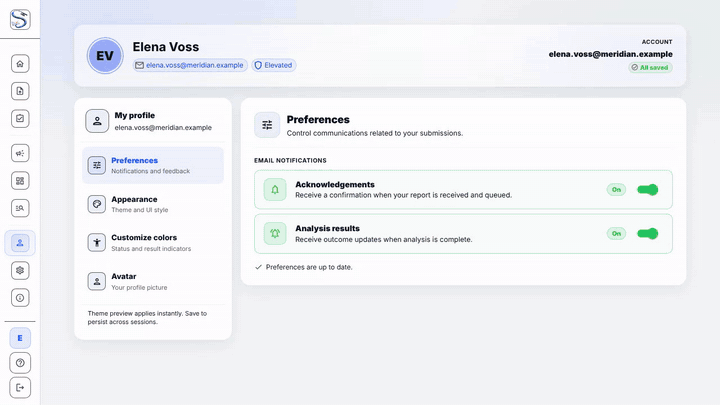Open the search list sidebar icon
The width and height of the screenshot is (720, 405).
click(x=20, y=208)
